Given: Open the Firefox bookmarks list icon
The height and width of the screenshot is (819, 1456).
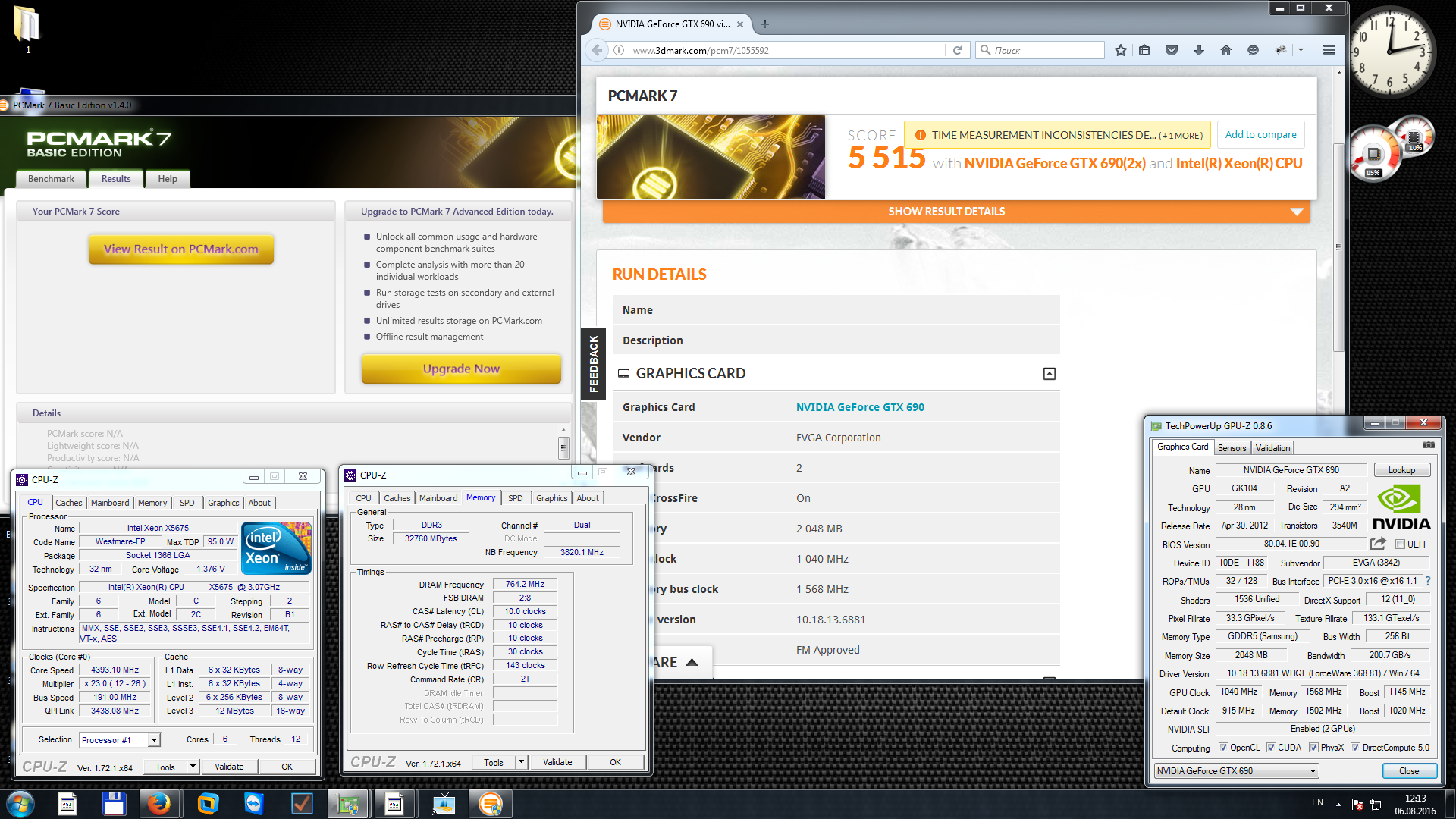Looking at the screenshot, I should (x=1145, y=50).
